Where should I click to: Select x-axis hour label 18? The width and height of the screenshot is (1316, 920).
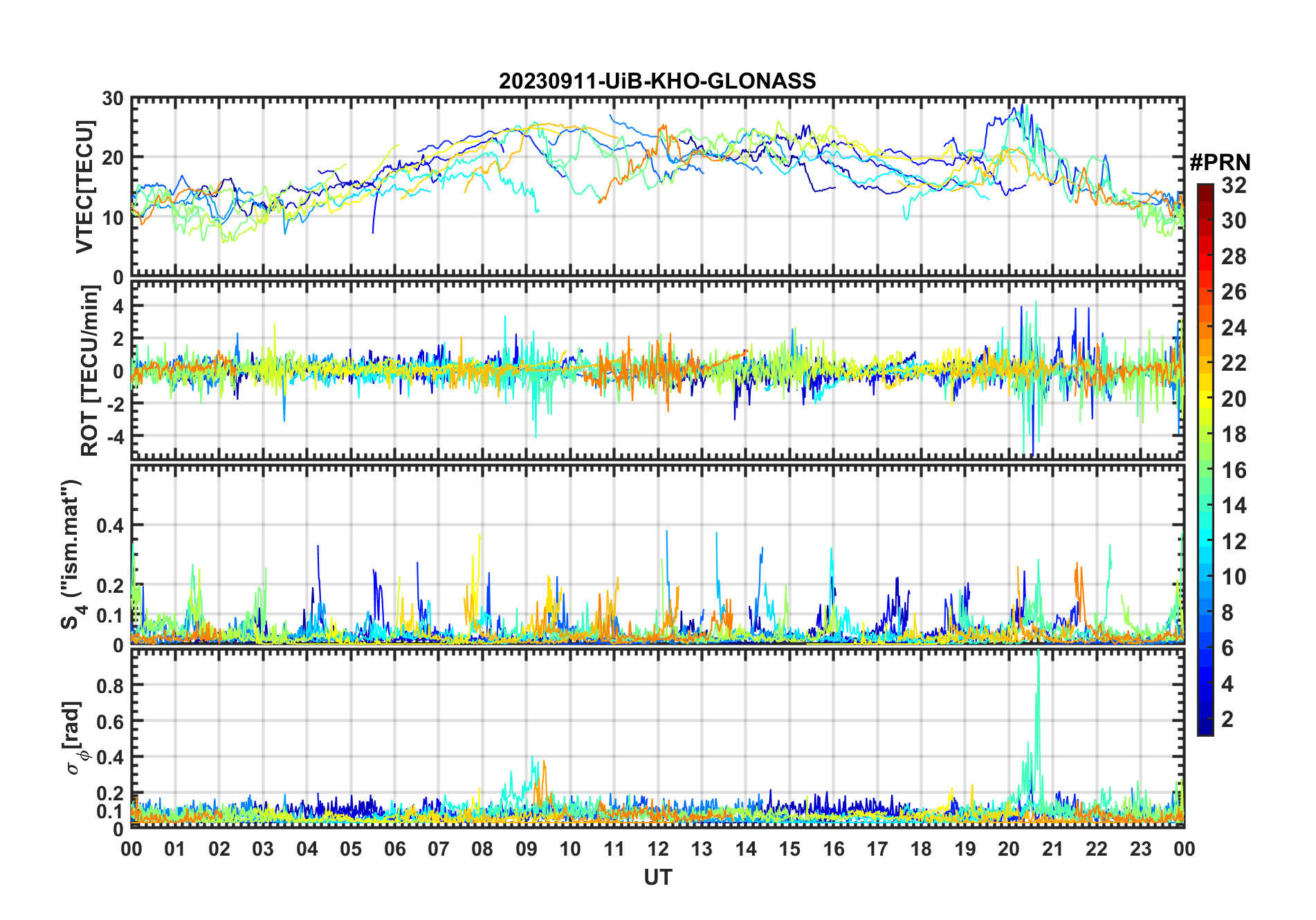(x=921, y=849)
